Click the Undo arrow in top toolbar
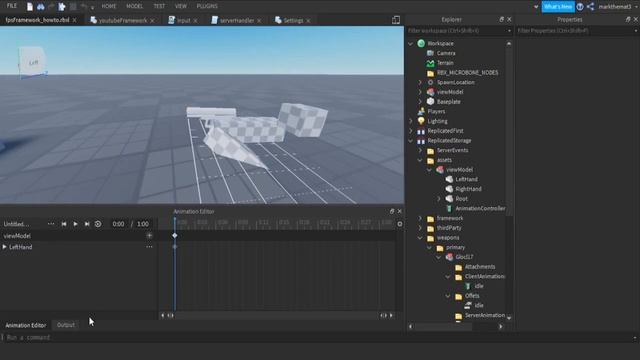The height and width of the screenshot is (360, 640). click(84, 7)
